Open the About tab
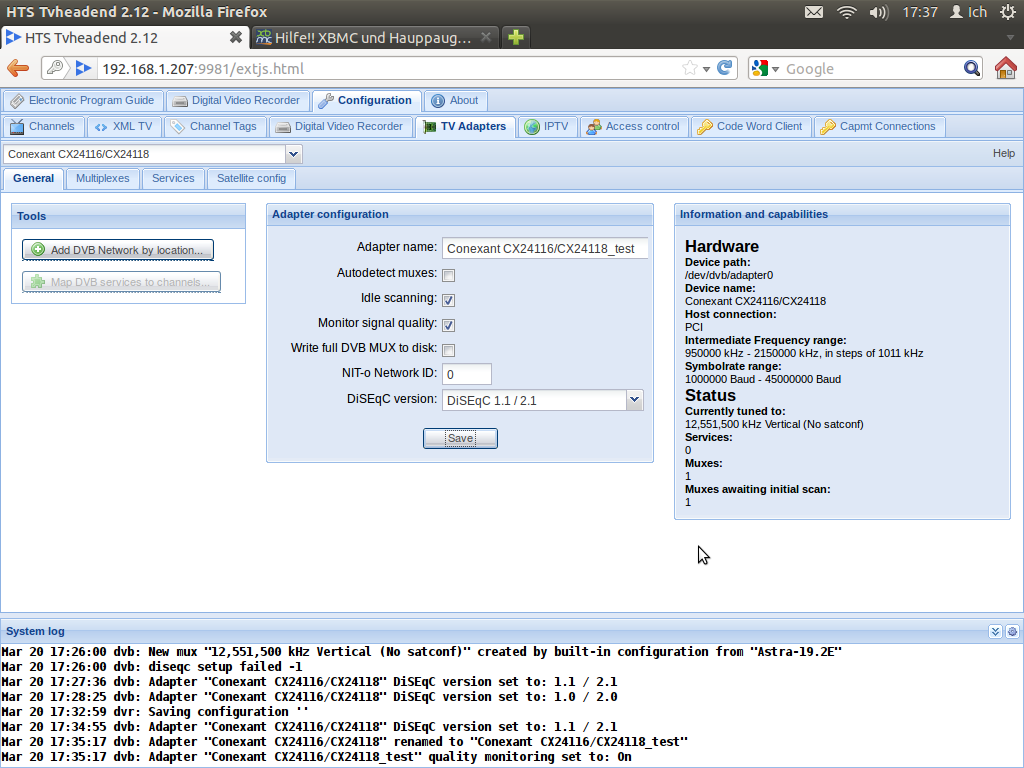Image resolution: width=1024 pixels, height=768 pixels. [x=455, y=101]
